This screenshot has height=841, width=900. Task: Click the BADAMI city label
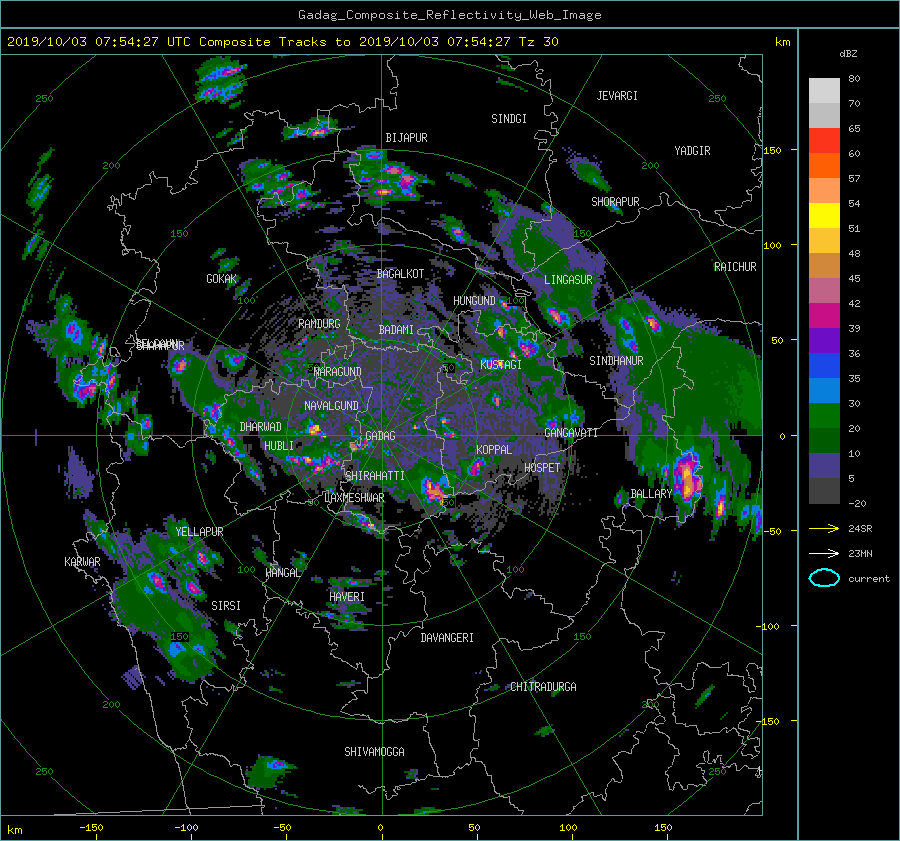(396, 330)
